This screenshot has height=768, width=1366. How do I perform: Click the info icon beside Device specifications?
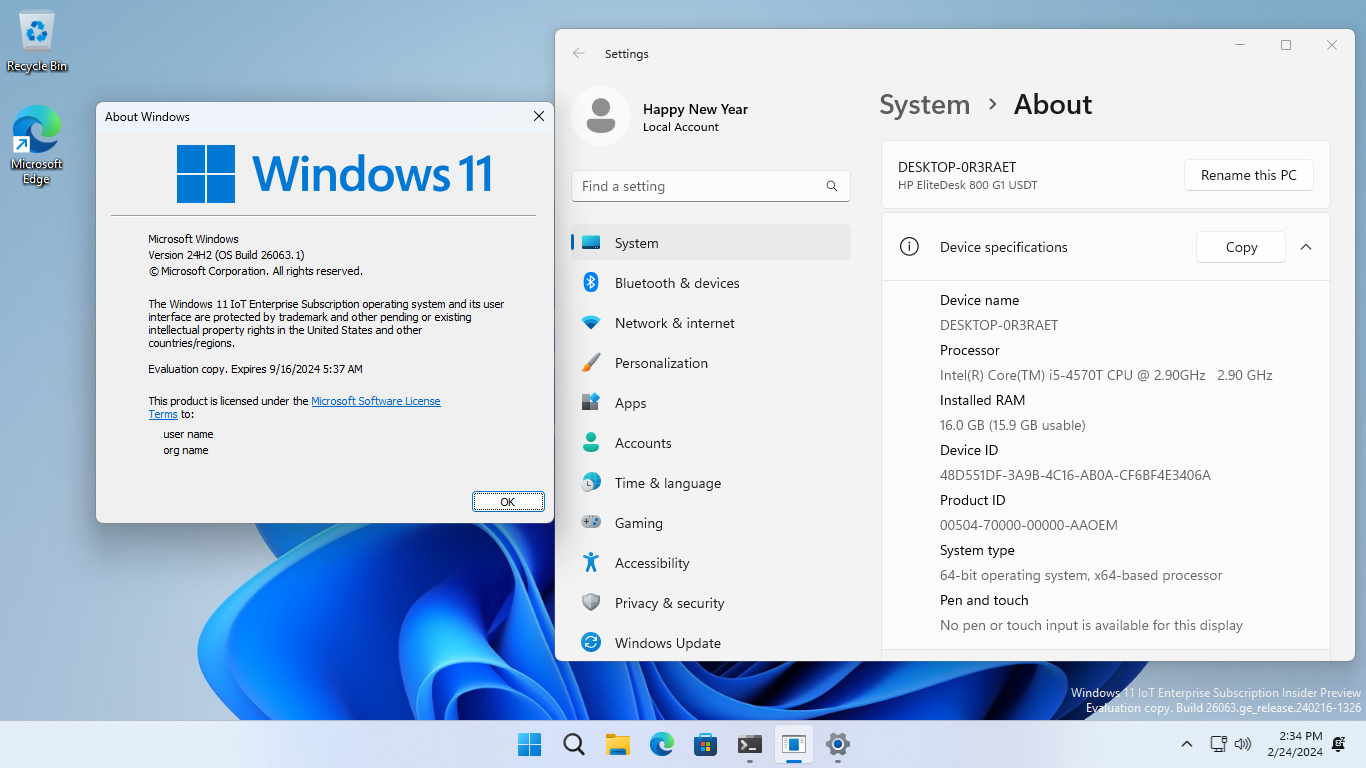pos(909,247)
